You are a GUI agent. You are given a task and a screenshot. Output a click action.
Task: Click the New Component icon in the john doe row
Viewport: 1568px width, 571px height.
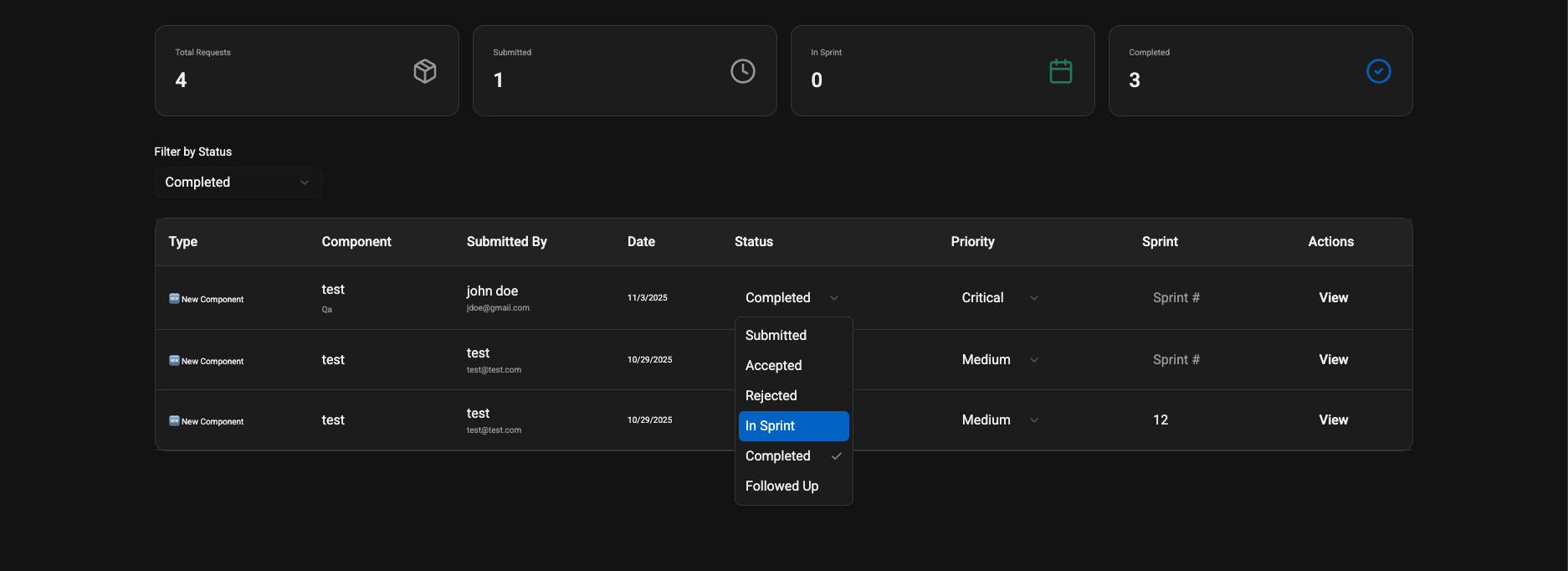(x=174, y=298)
